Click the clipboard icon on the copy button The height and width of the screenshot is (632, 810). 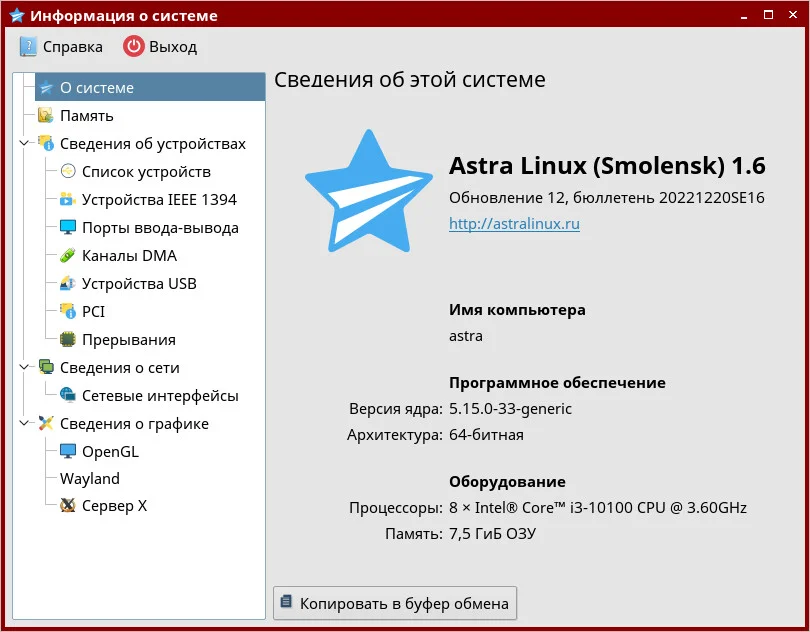click(286, 602)
